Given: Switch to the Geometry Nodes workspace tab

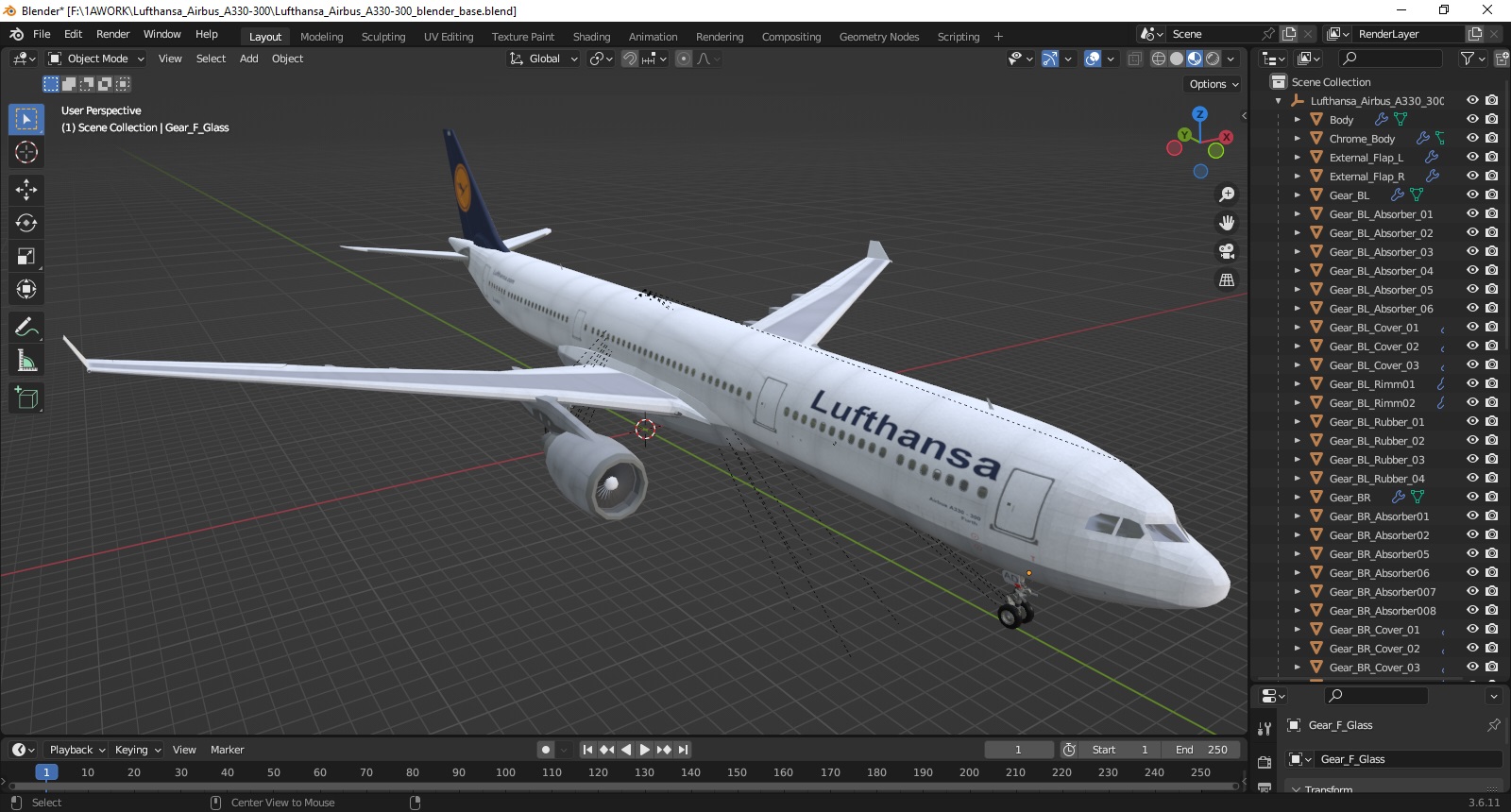Looking at the screenshot, I should coord(879,37).
